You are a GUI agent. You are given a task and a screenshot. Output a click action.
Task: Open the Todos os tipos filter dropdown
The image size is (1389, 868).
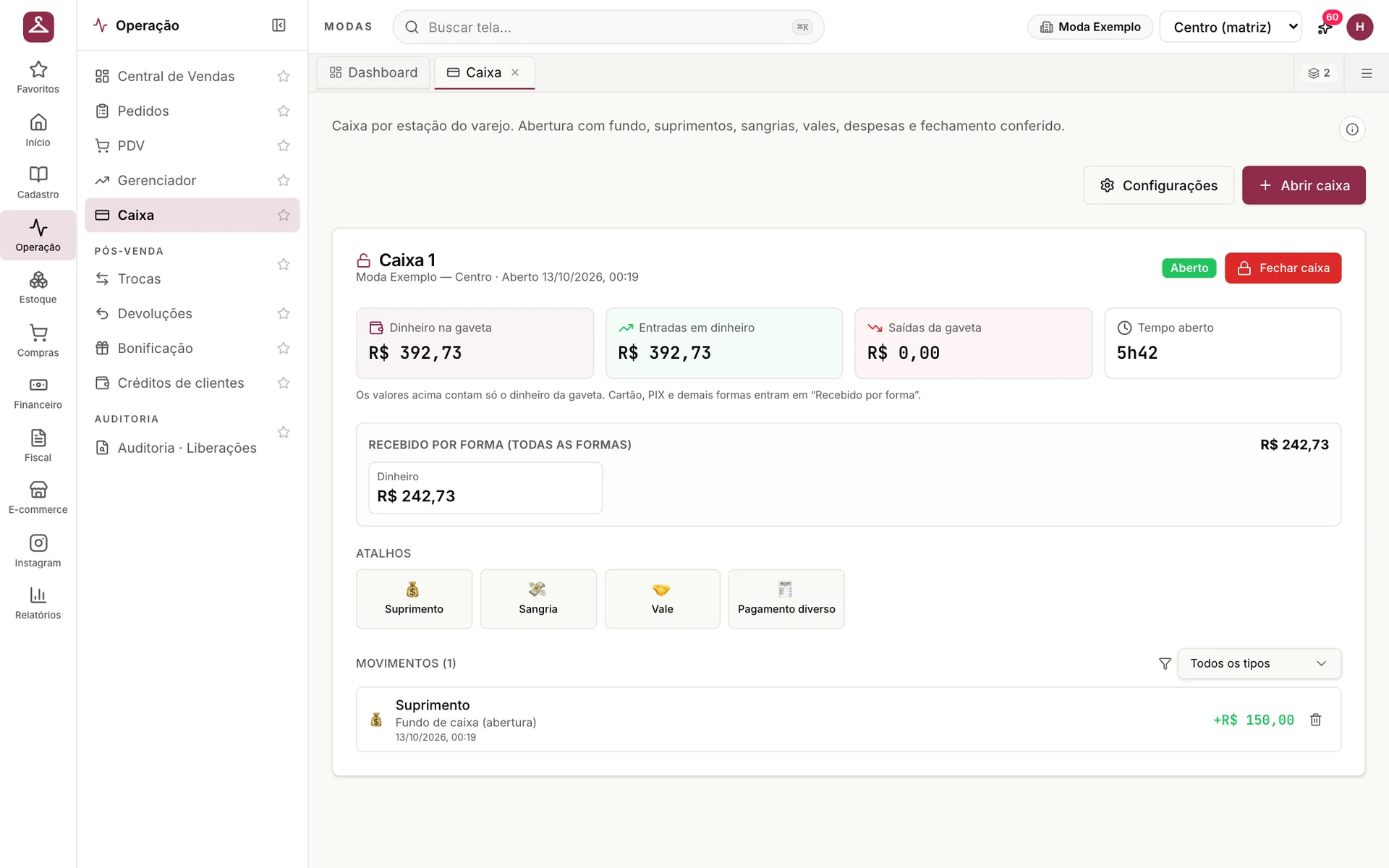(1259, 663)
